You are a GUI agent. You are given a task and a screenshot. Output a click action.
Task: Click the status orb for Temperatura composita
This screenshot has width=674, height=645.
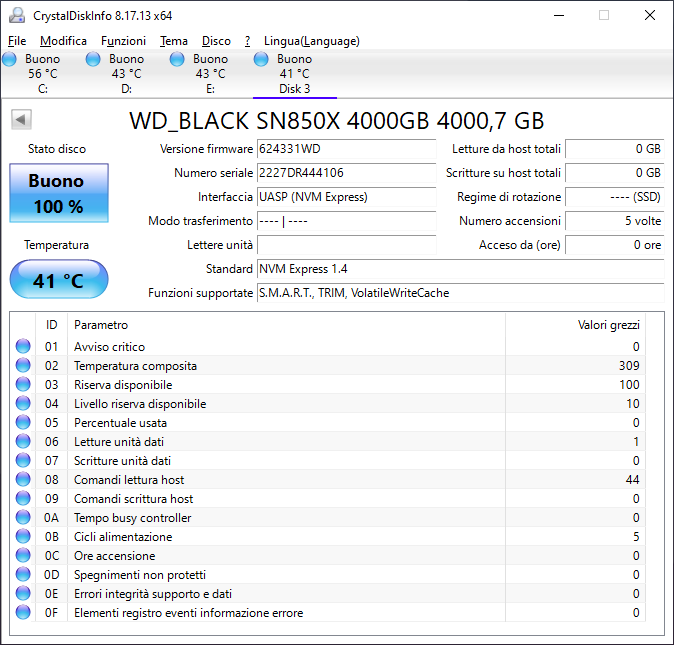23,365
